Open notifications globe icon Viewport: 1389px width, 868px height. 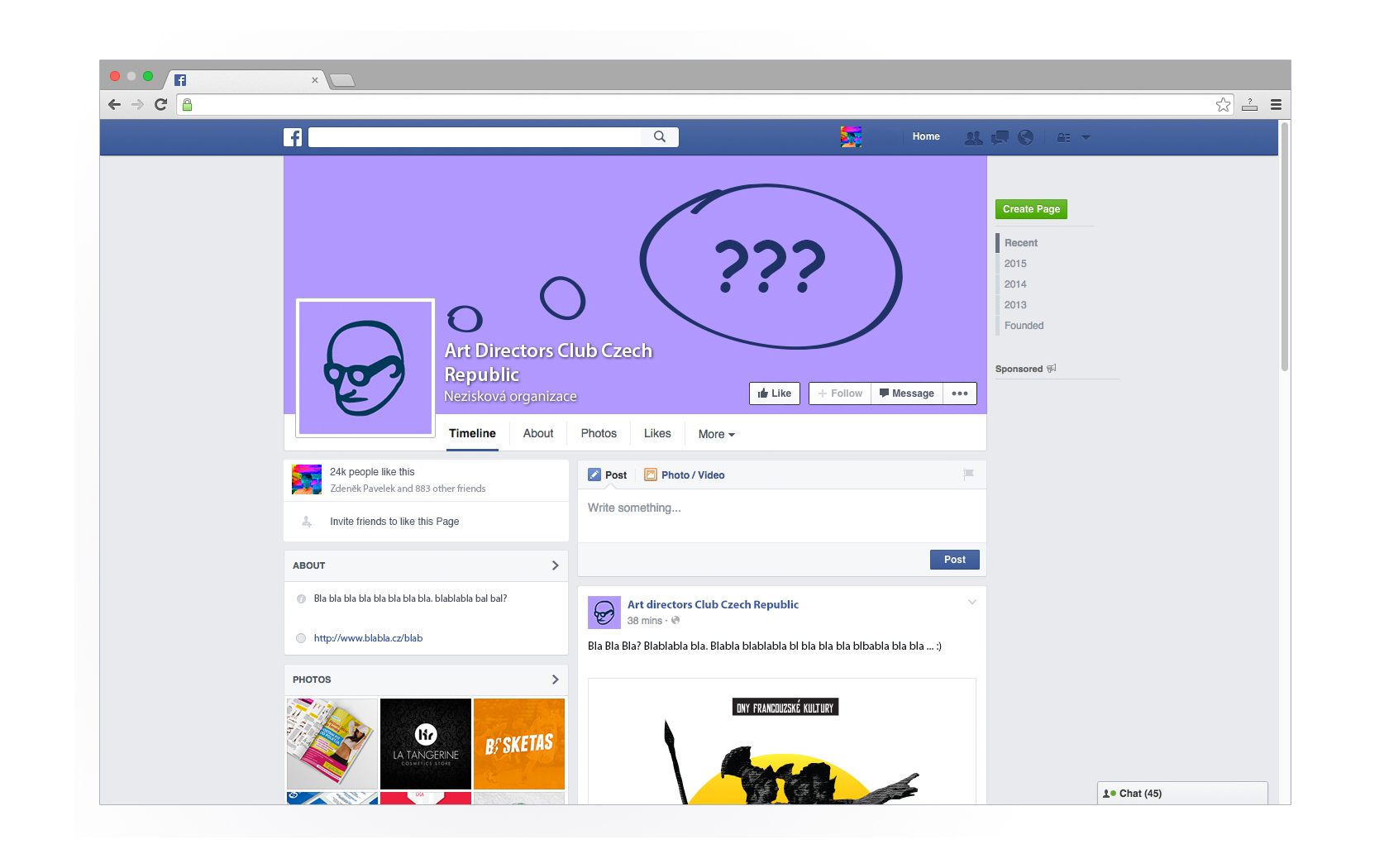click(1025, 138)
